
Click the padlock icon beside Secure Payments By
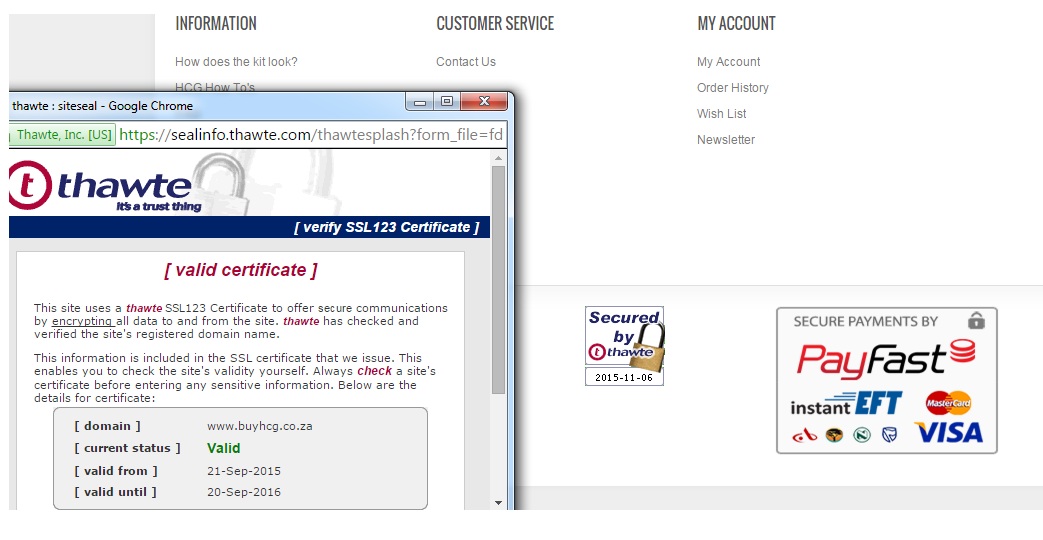coord(976,320)
